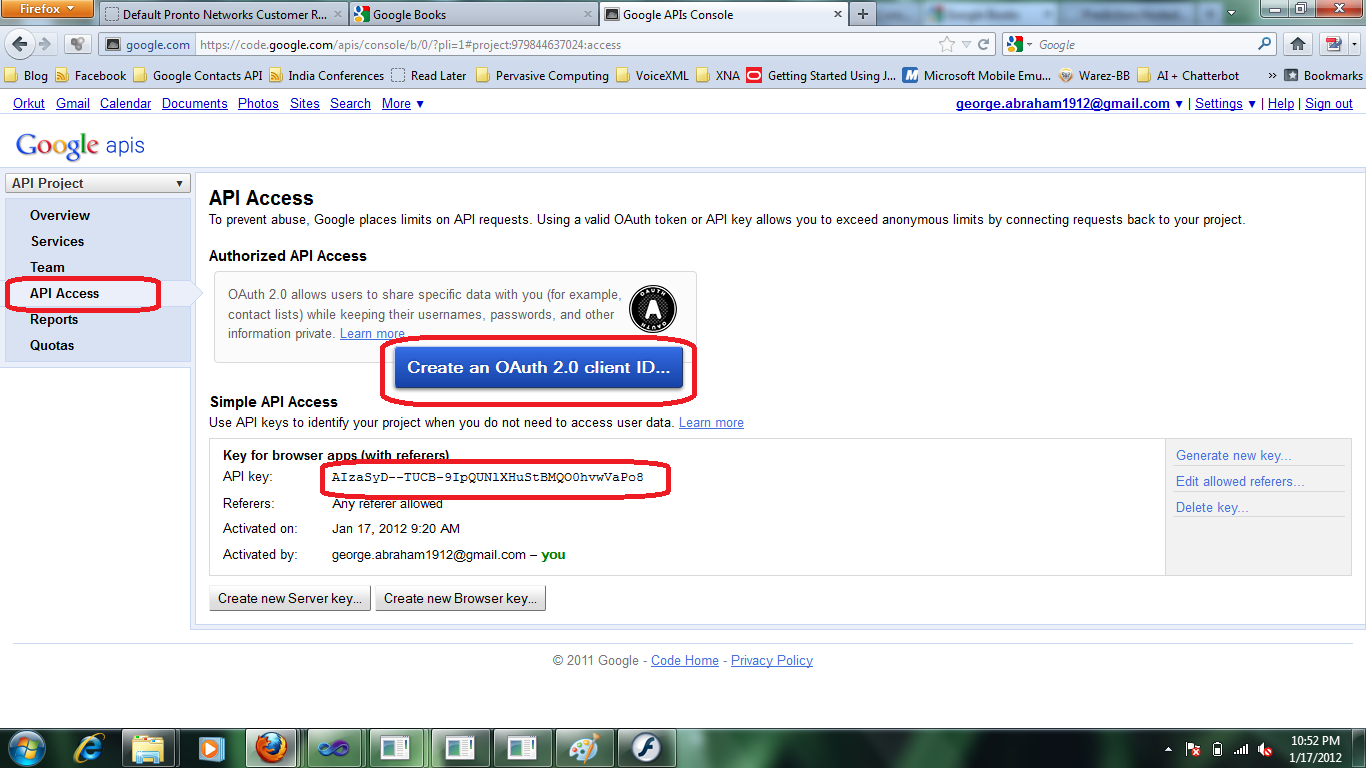Click the Google search input box
This screenshot has height=768, width=1366.
(1145, 44)
